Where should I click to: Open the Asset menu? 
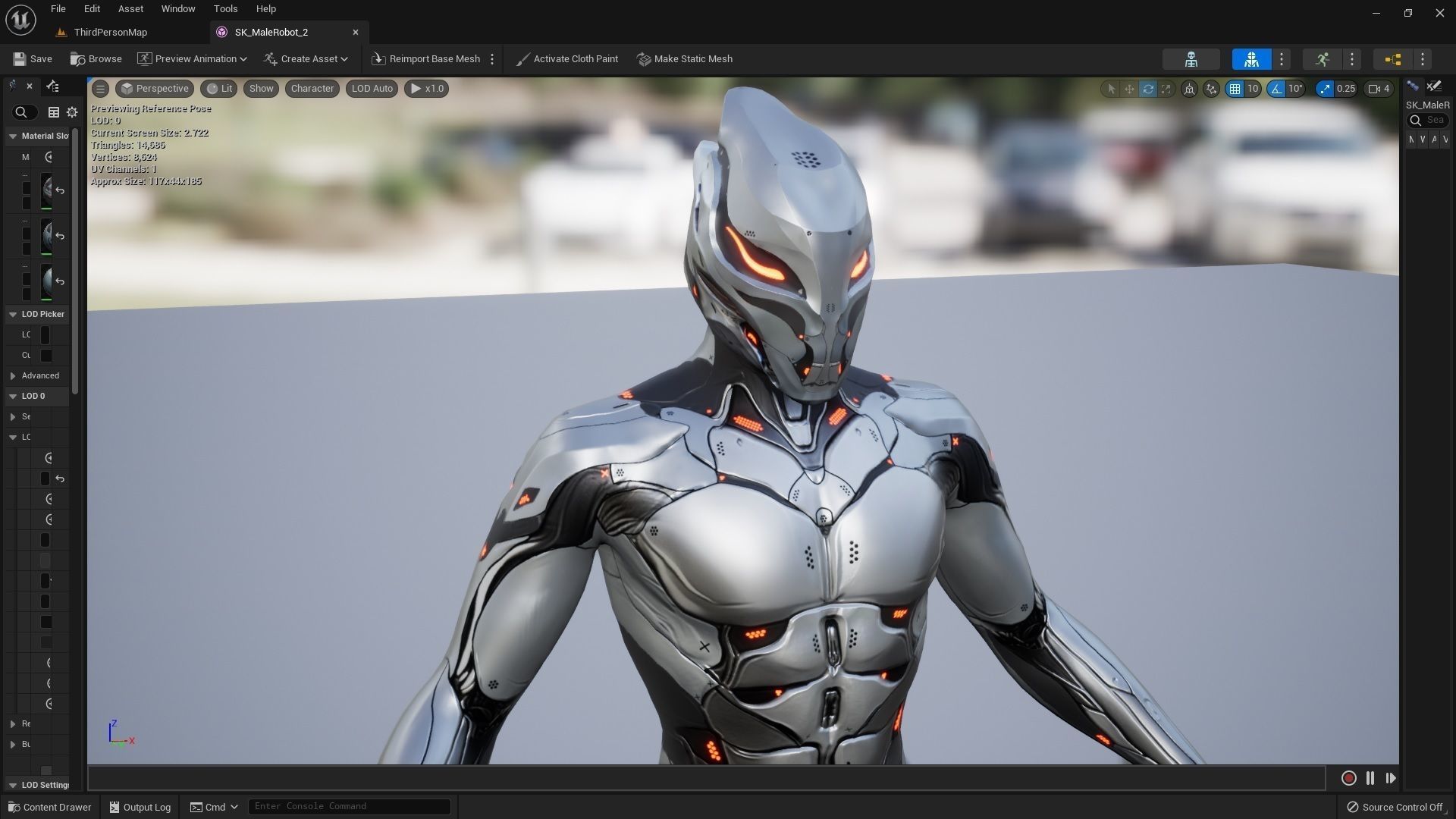tap(130, 9)
